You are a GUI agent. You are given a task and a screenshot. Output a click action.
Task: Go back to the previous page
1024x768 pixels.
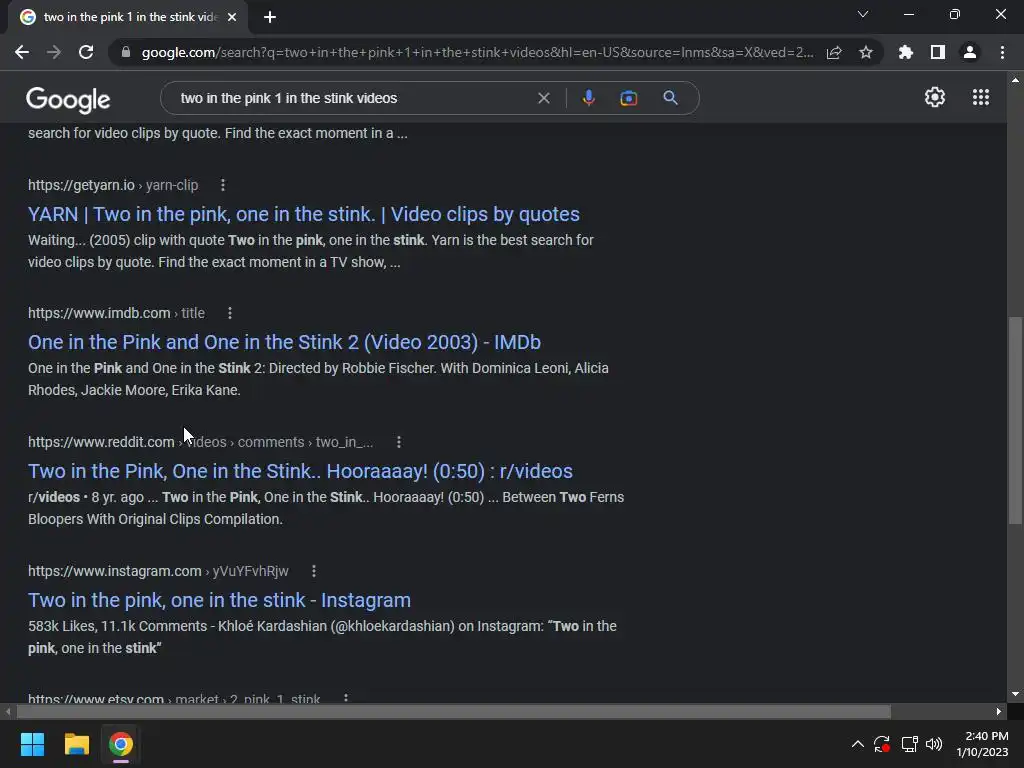[22, 52]
